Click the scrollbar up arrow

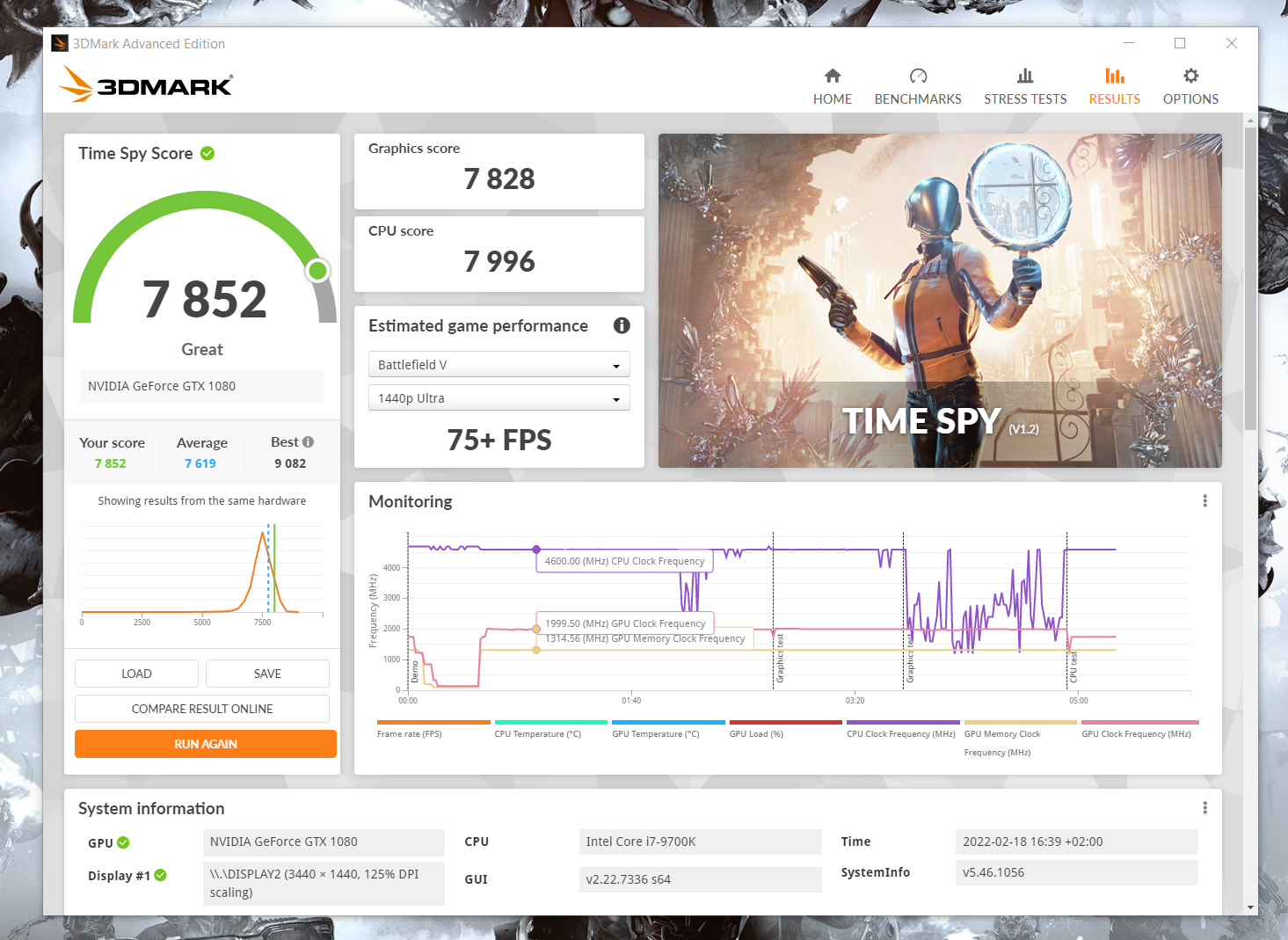(1250, 120)
